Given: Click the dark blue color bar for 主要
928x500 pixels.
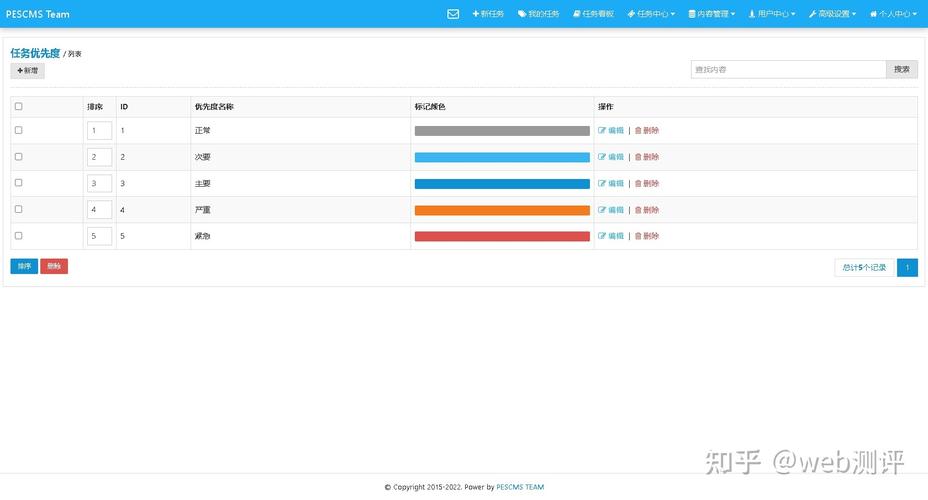Looking at the screenshot, I should pos(502,183).
